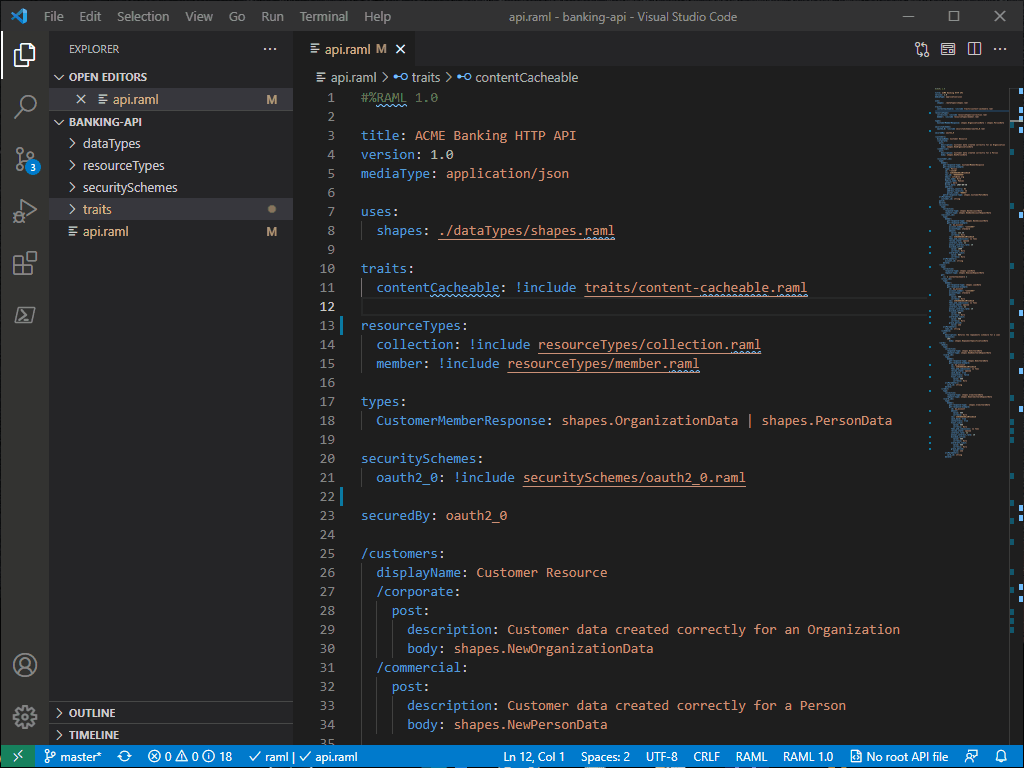Viewport: 1024px width, 768px height.
Task: Open the Edit menu
Action: [x=90, y=16]
